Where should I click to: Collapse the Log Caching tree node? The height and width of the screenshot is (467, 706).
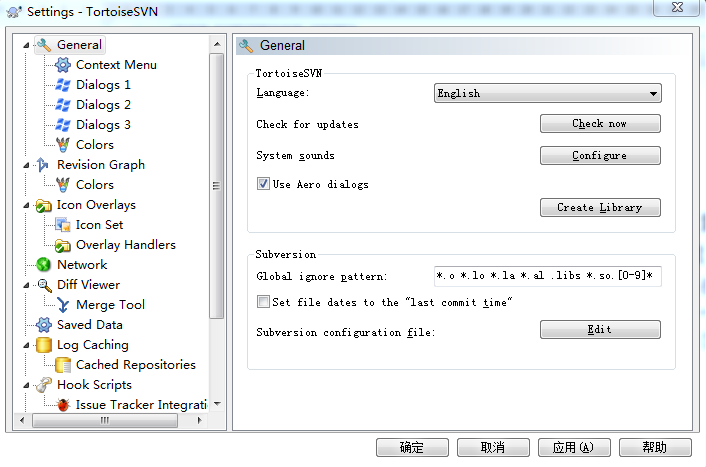[26, 345]
